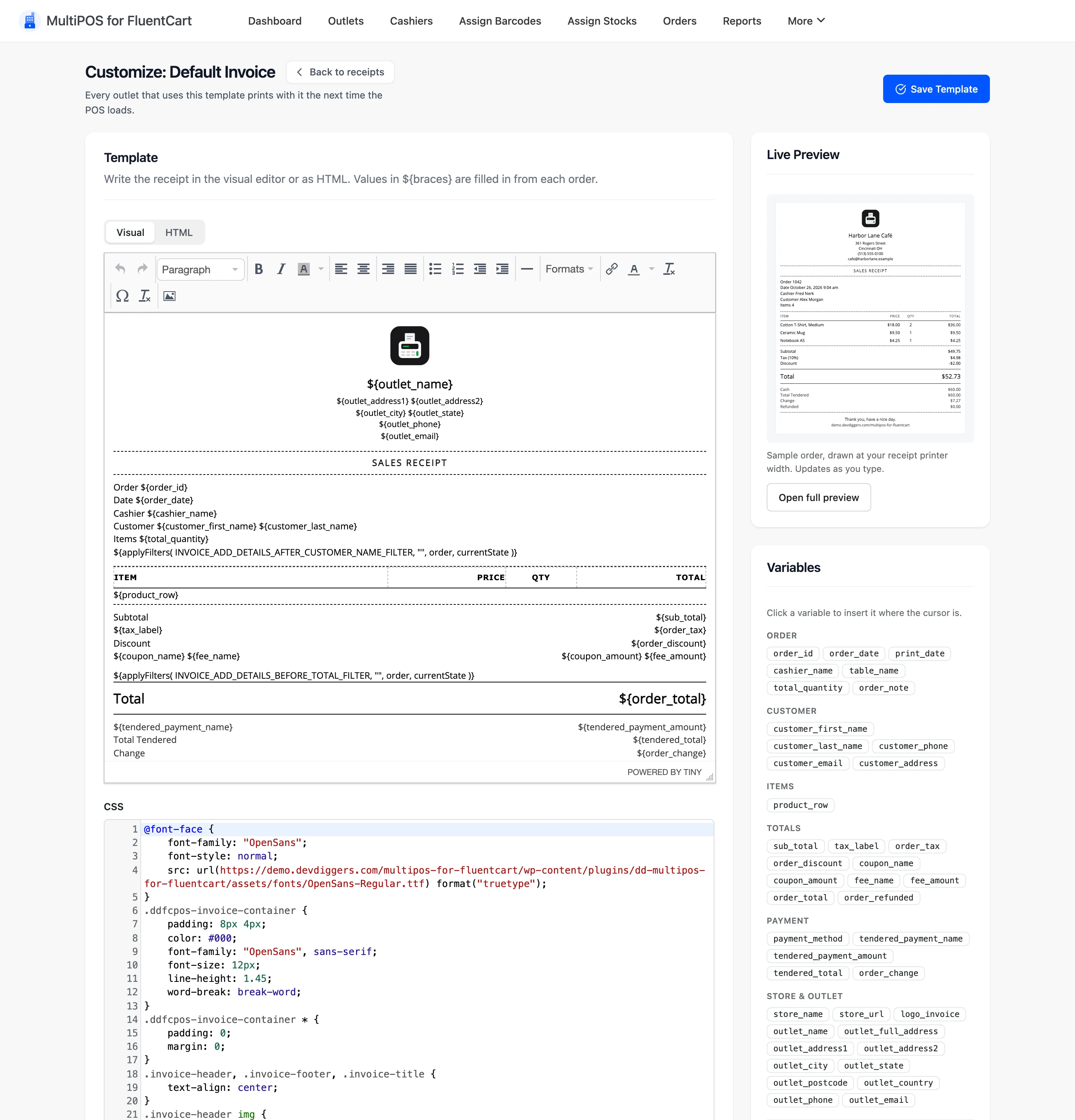Insert the table_name variable
This screenshot has width=1075, height=1120.
coord(873,671)
